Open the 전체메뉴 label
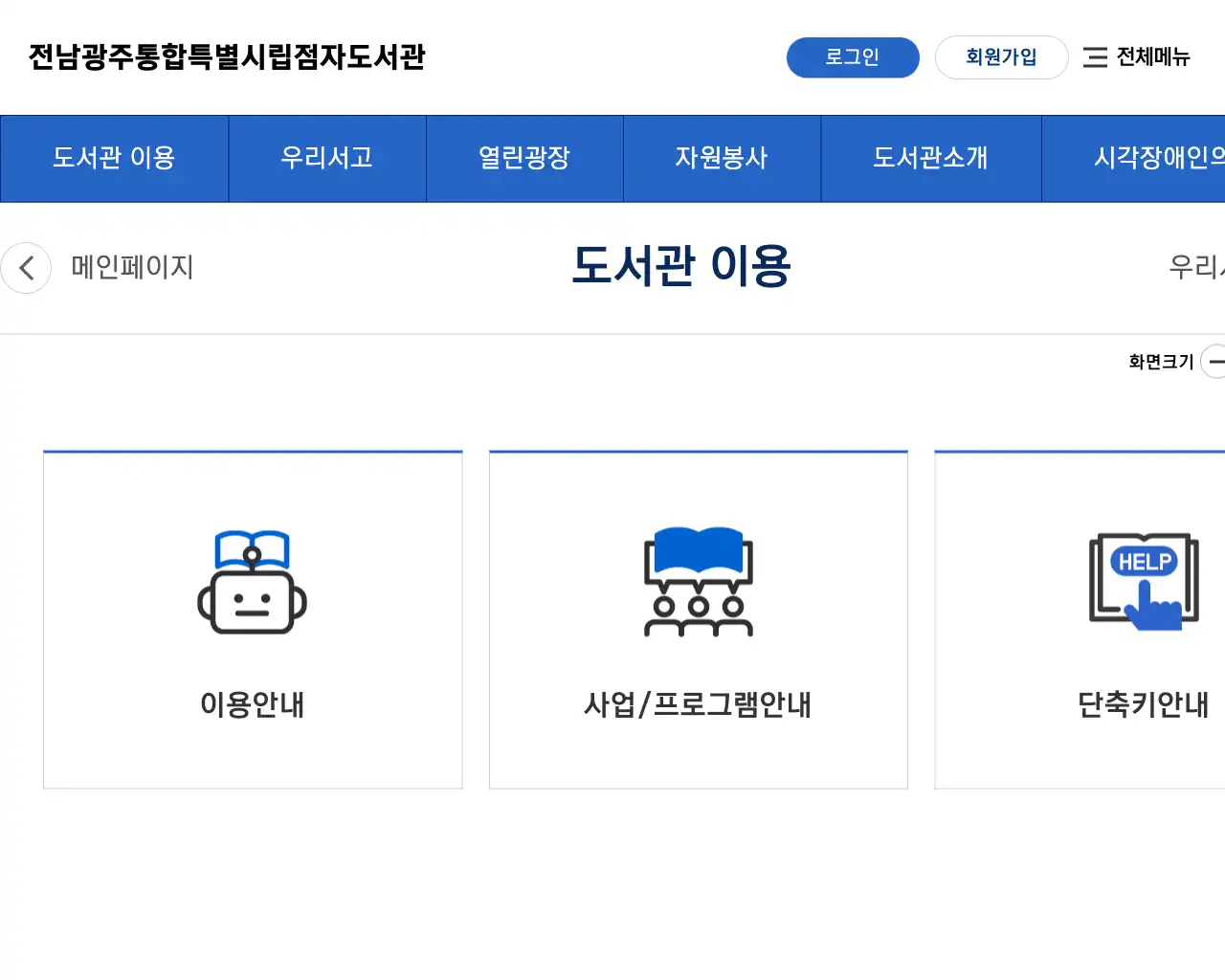1225x980 pixels. click(x=1153, y=57)
